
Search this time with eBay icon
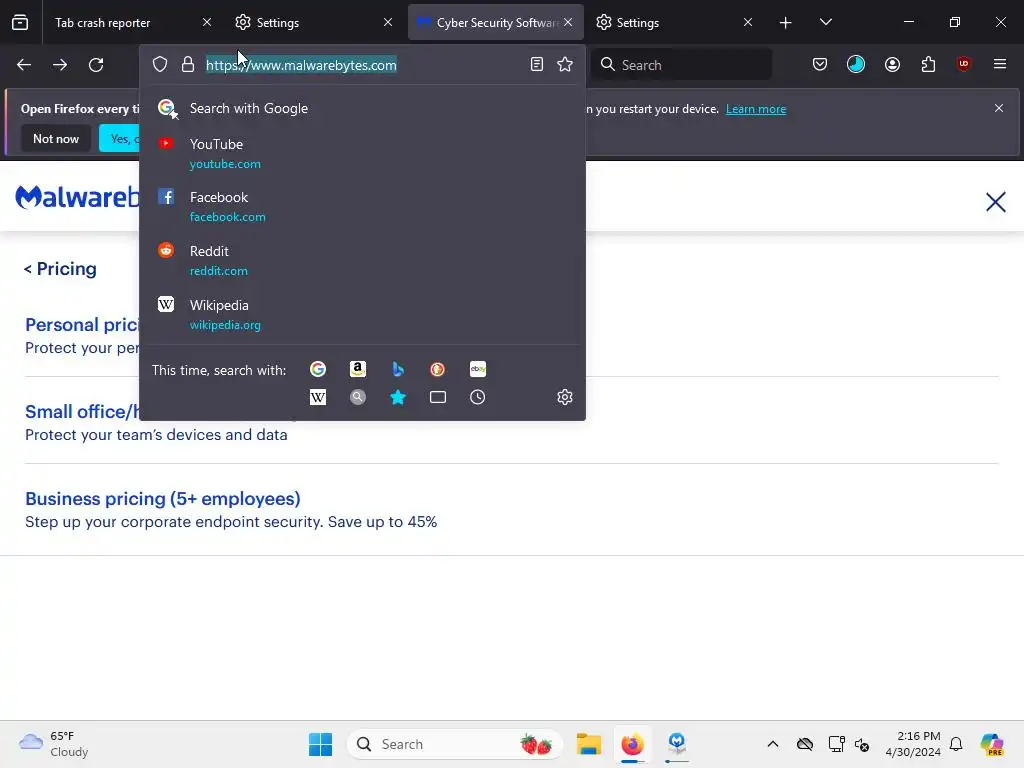pyautogui.click(x=478, y=370)
